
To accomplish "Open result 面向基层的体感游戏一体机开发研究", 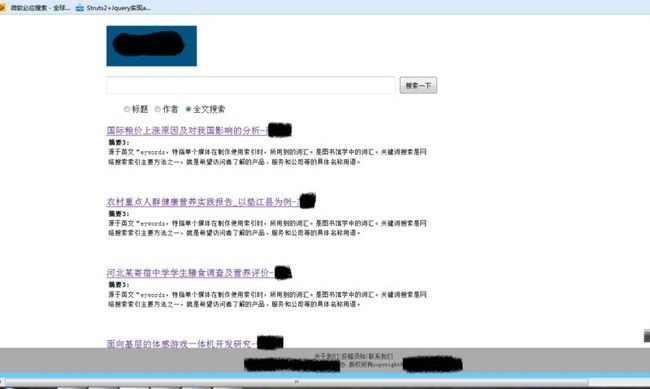I will click(x=182, y=343).
